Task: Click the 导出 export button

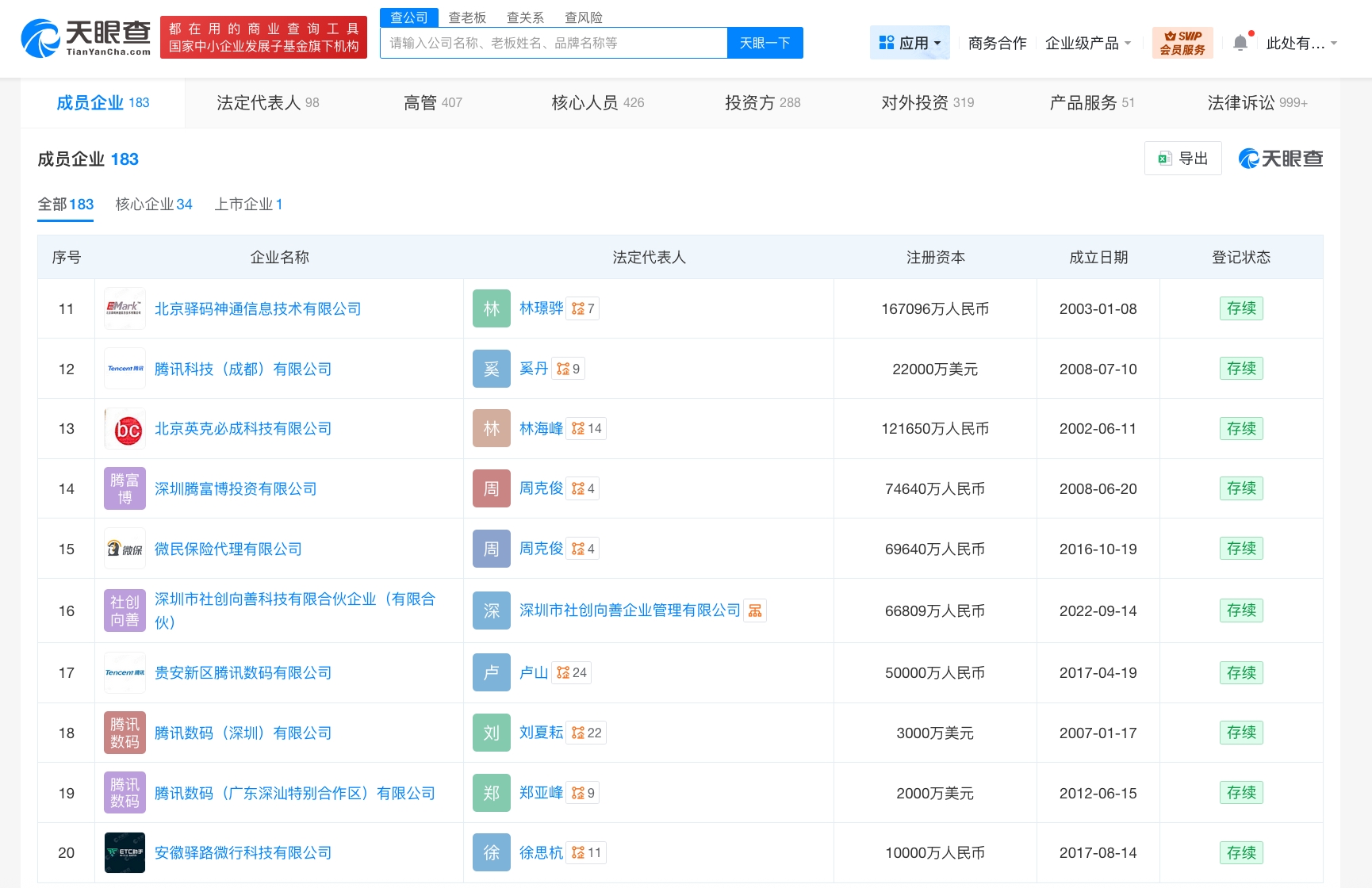Action: click(1182, 159)
